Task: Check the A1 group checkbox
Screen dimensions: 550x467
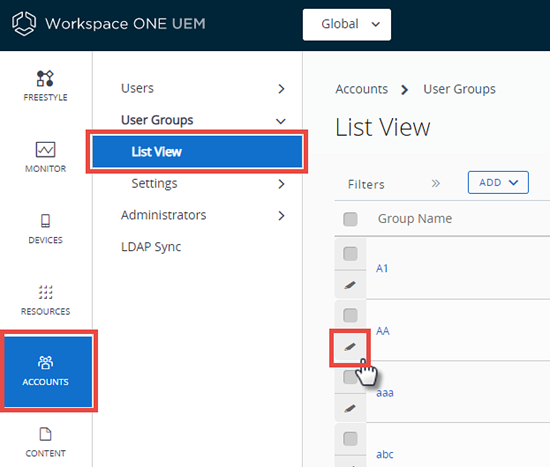Action: [350, 254]
